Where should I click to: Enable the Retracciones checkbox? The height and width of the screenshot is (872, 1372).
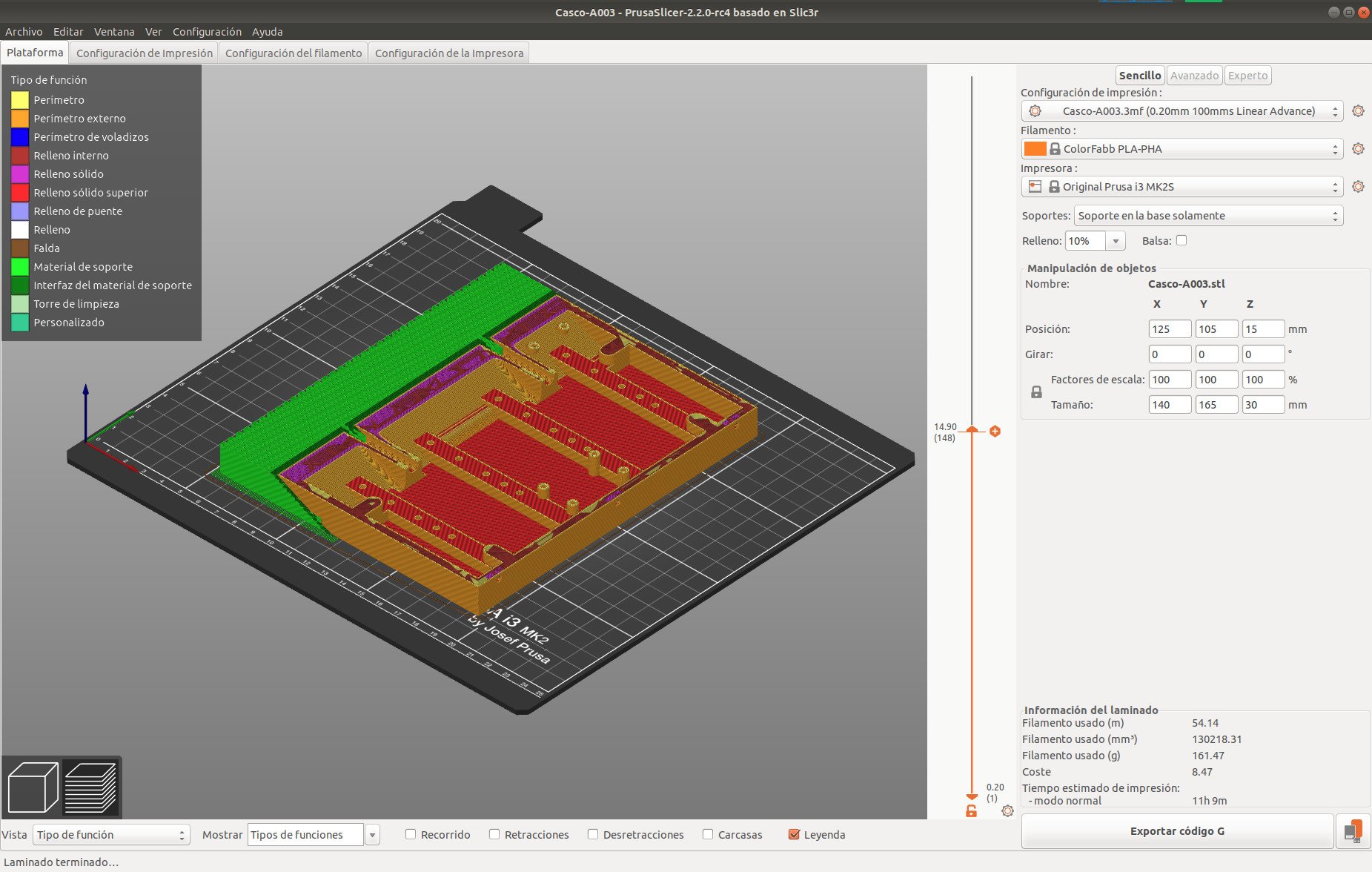coord(494,834)
